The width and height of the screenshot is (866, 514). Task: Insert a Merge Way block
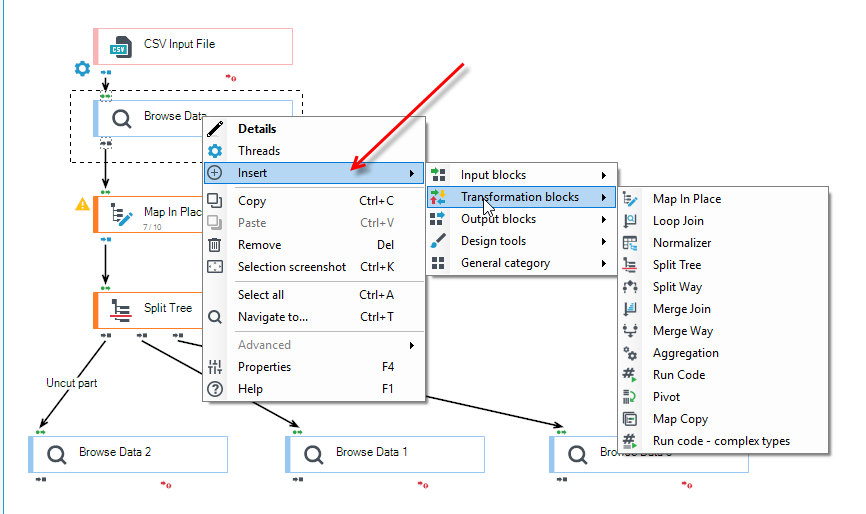click(x=723, y=331)
